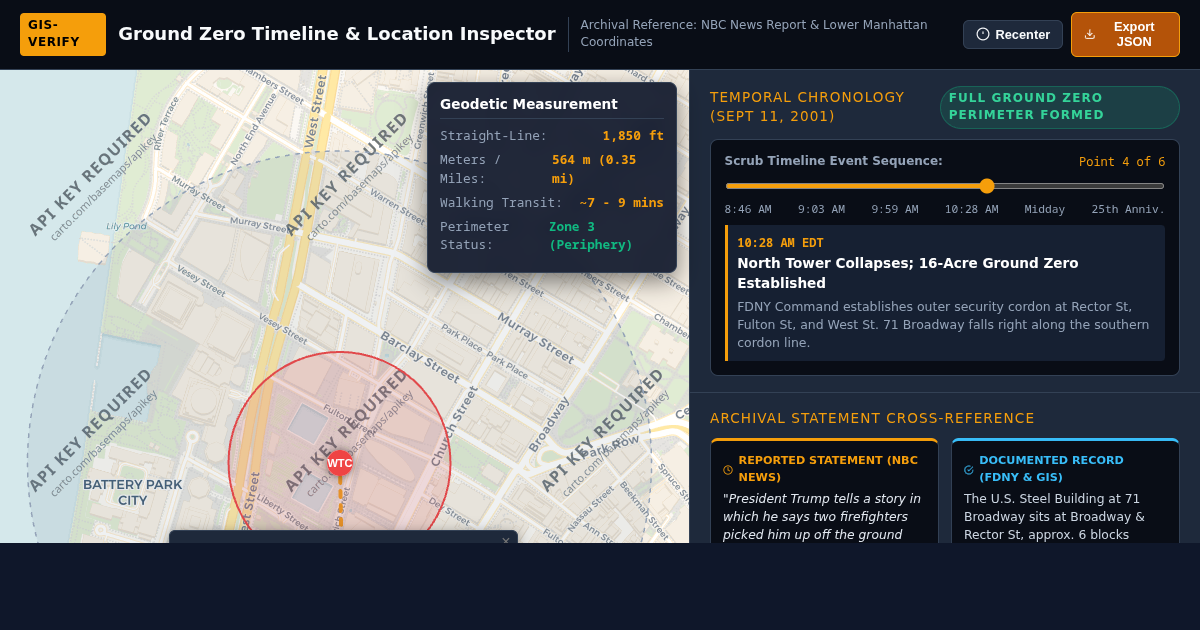Click the Church Street map label
Screen dimensions: 1200x630
pyautogui.click(x=454, y=426)
